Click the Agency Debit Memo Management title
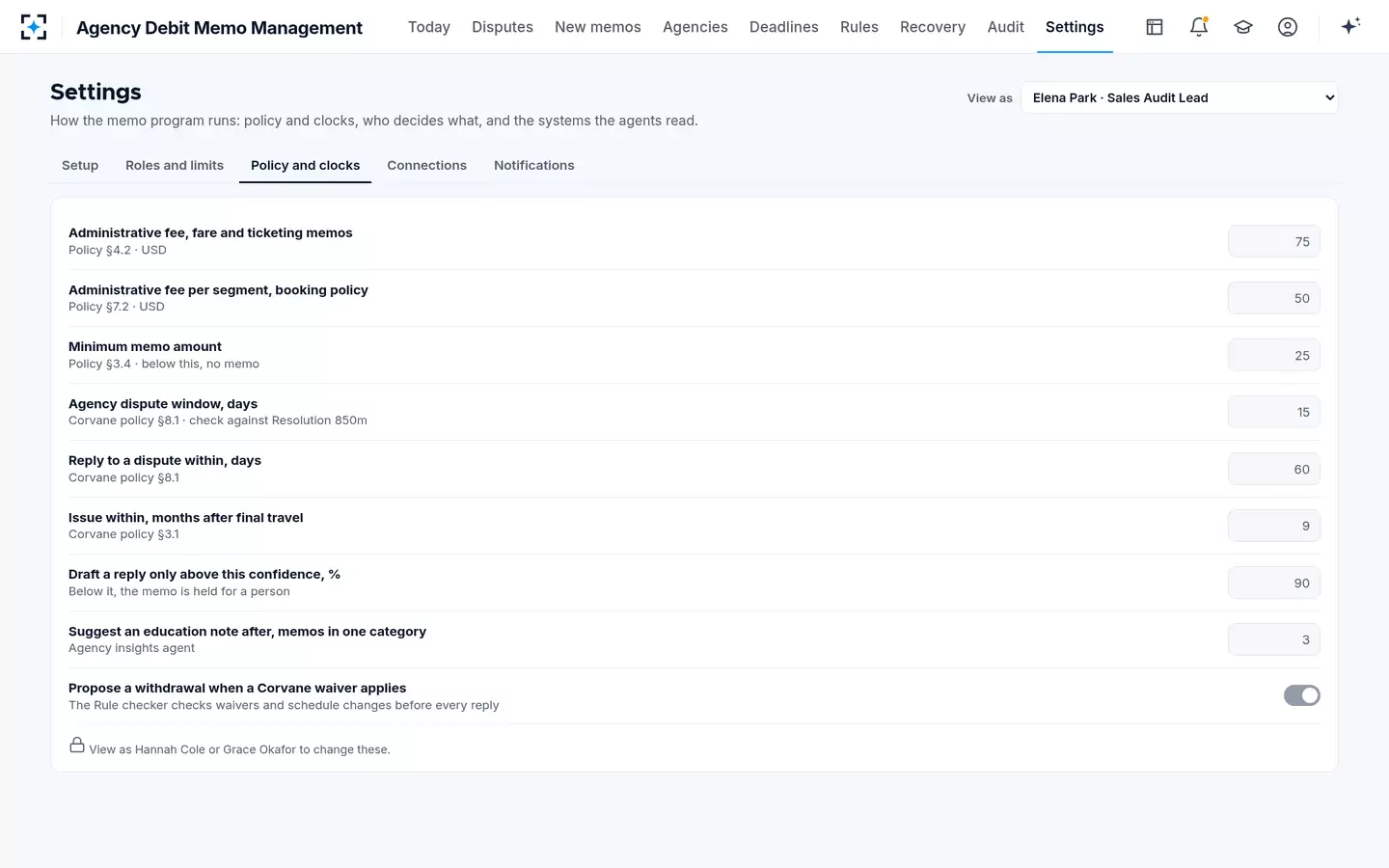Image resolution: width=1389 pixels, height=868 pixels. [220, 28]
